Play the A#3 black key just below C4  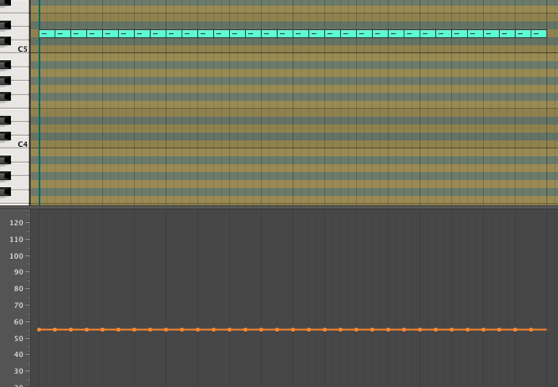point(6,160)
